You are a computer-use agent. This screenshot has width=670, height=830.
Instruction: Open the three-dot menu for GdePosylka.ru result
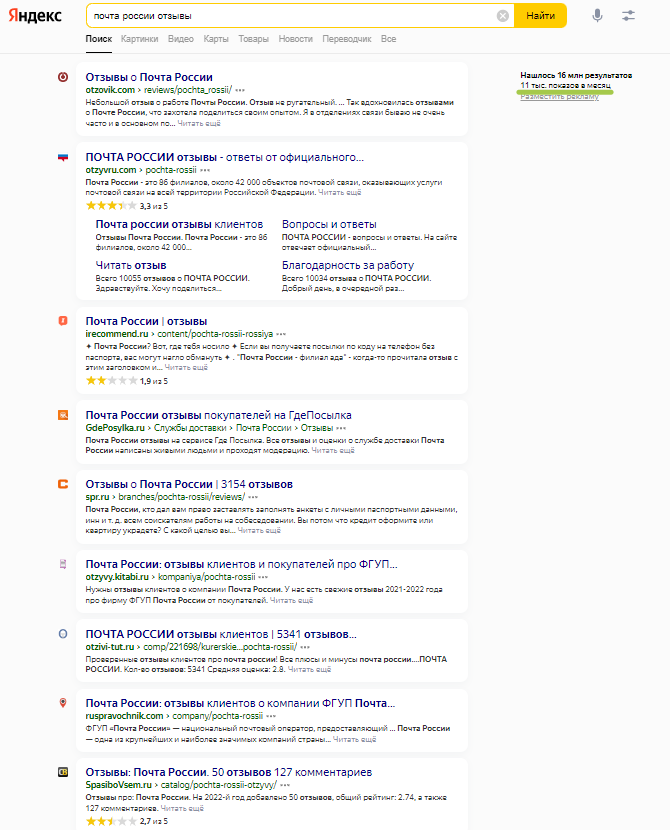click(341, 428)
